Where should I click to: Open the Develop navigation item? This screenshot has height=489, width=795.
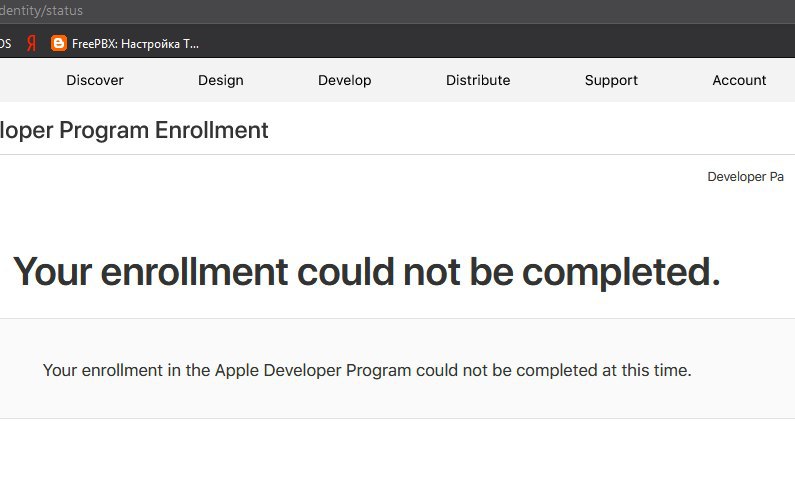[x=345, y=80]
